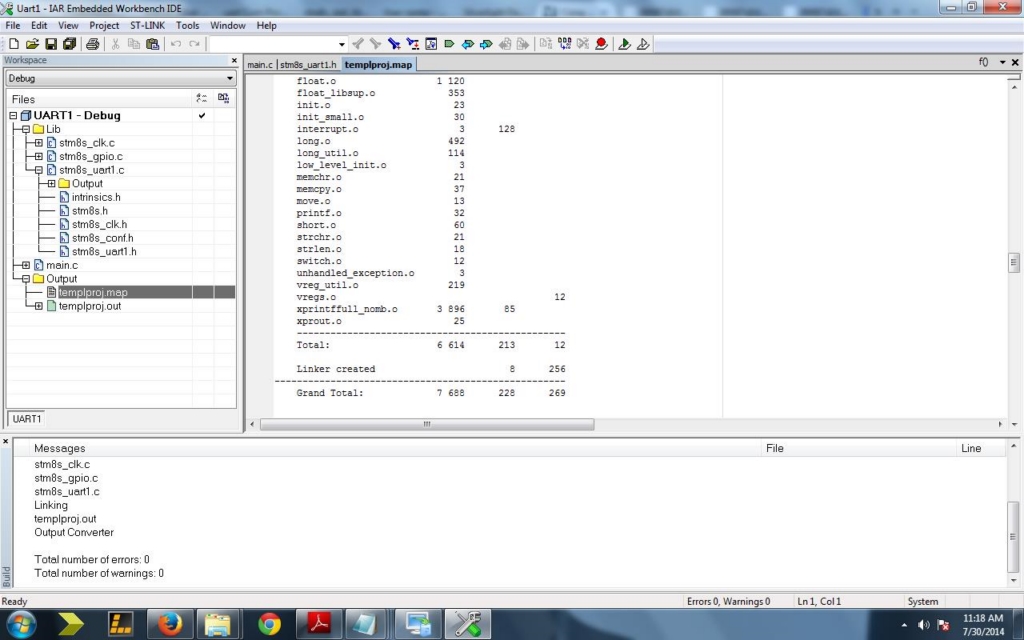1024x640 pixels.
Task: Click the Replace toolbar icon
Action: 412,44
